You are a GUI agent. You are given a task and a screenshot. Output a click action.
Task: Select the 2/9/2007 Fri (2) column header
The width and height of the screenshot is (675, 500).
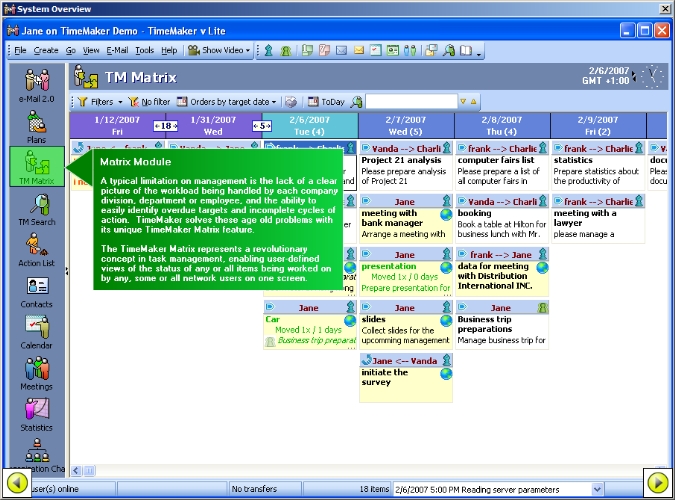(x=598, y=126)
